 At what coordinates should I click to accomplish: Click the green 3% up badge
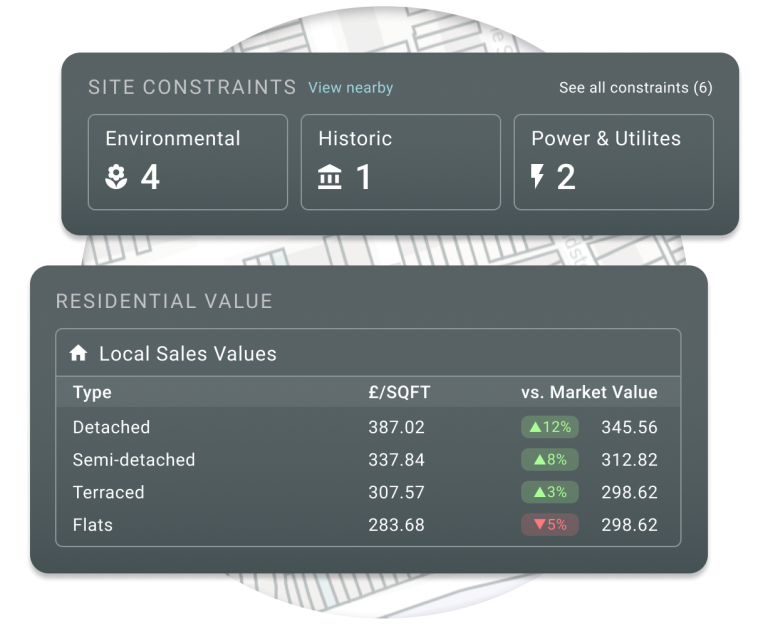549,492
